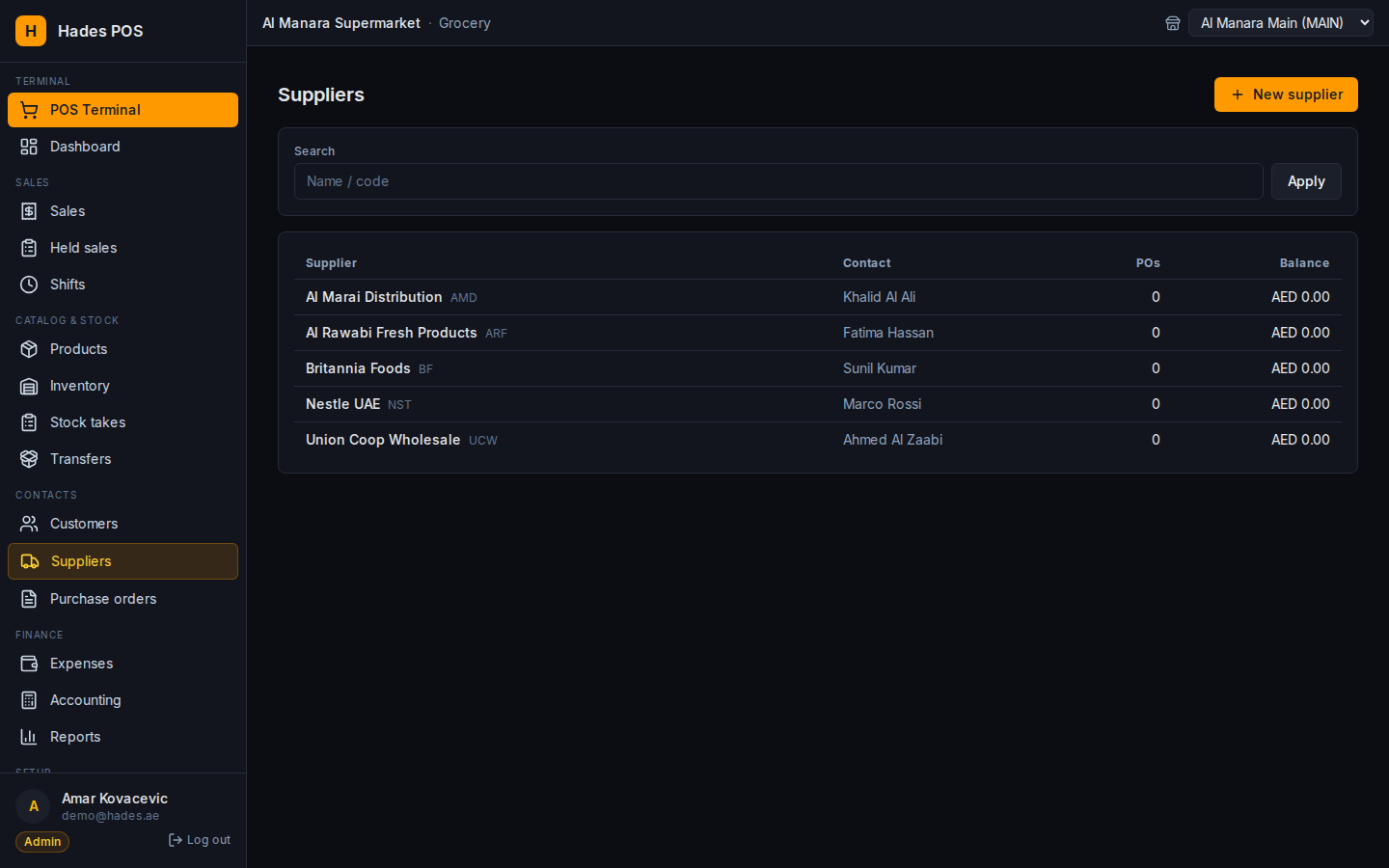
Task: Click the Accounting calculator icon
Action: pos(29,700)
